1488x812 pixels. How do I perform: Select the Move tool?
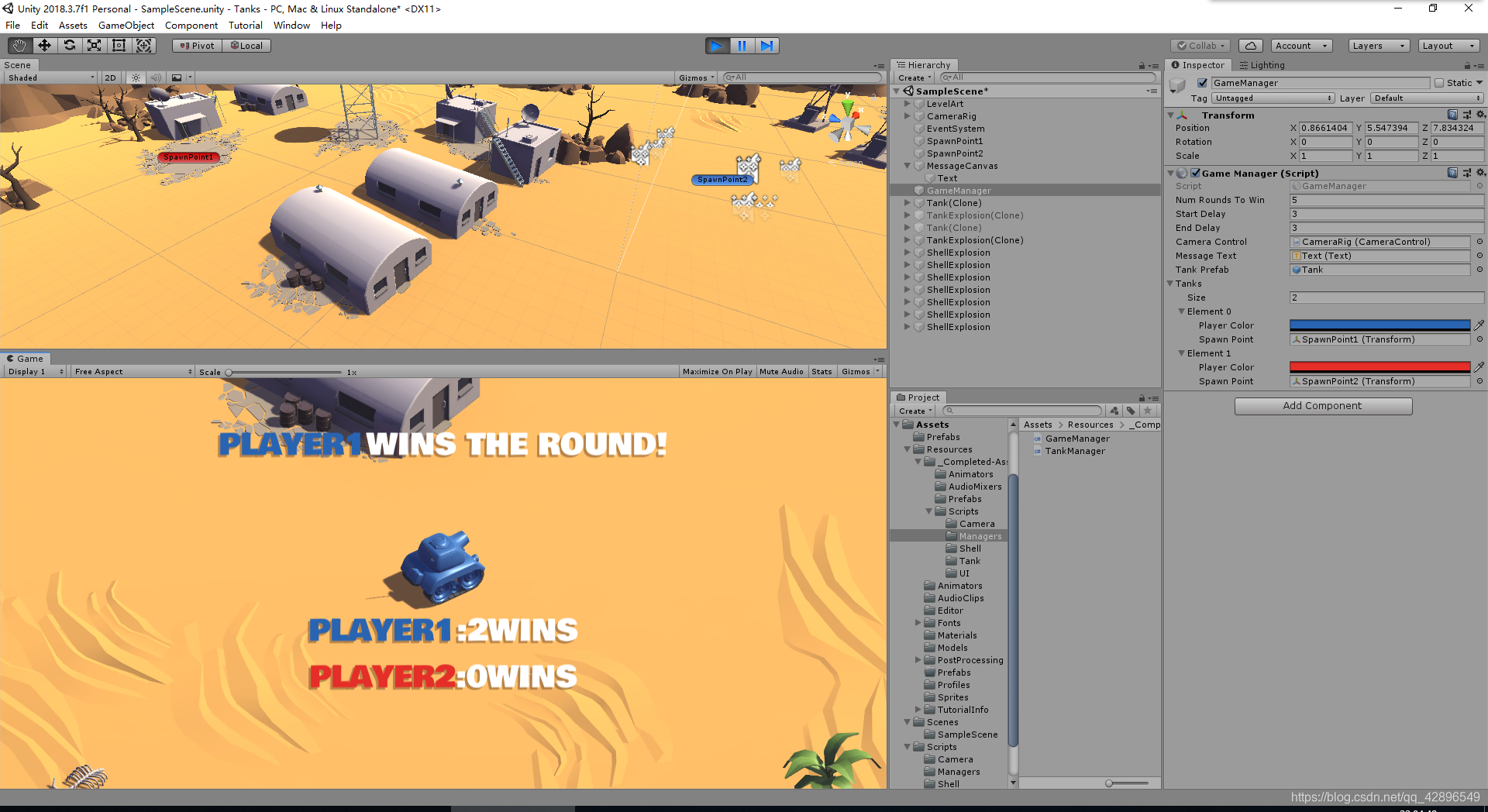44,46
